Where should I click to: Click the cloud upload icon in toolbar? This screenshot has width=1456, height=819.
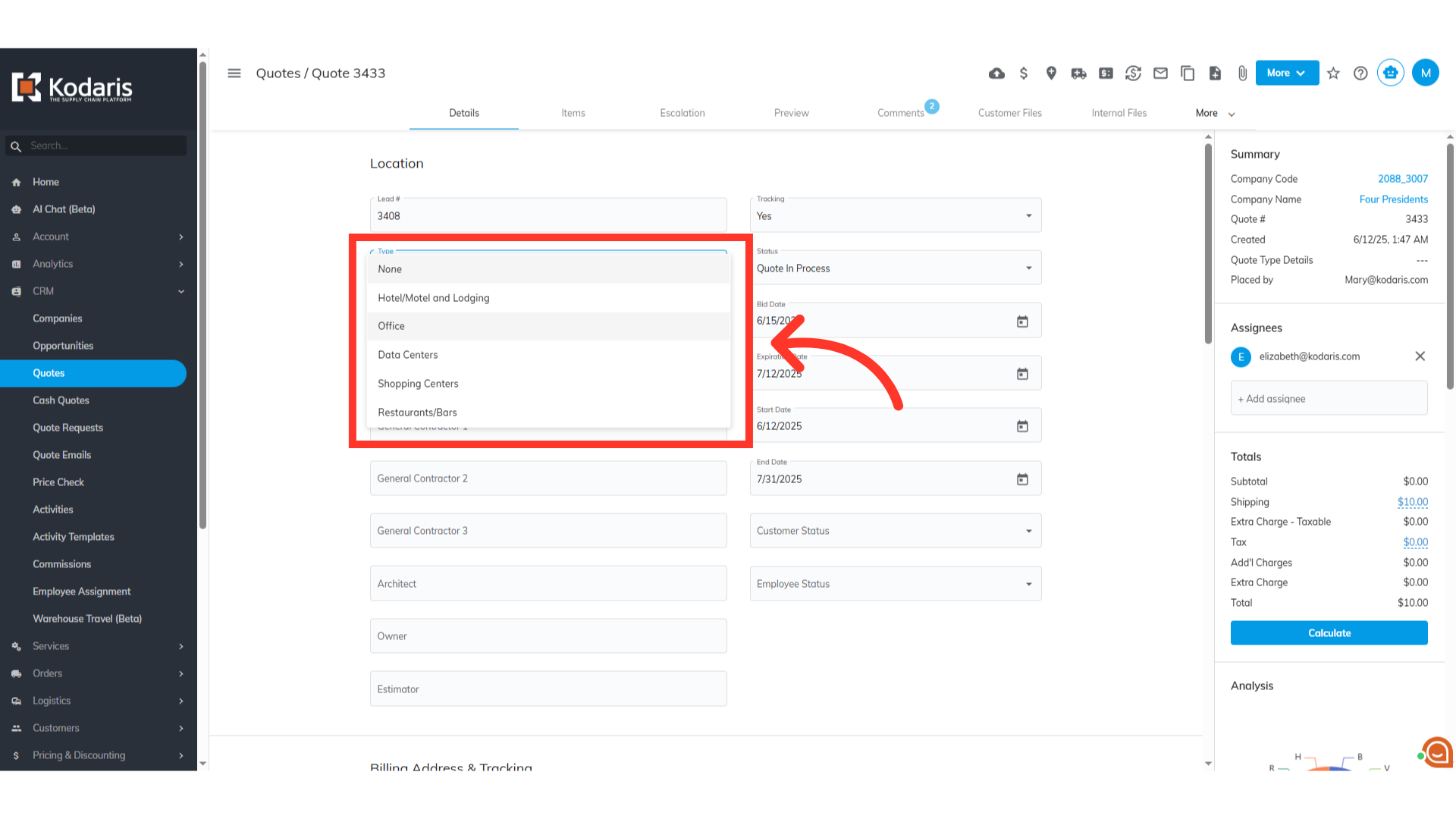pyautogui.click(x=996, y=74)
